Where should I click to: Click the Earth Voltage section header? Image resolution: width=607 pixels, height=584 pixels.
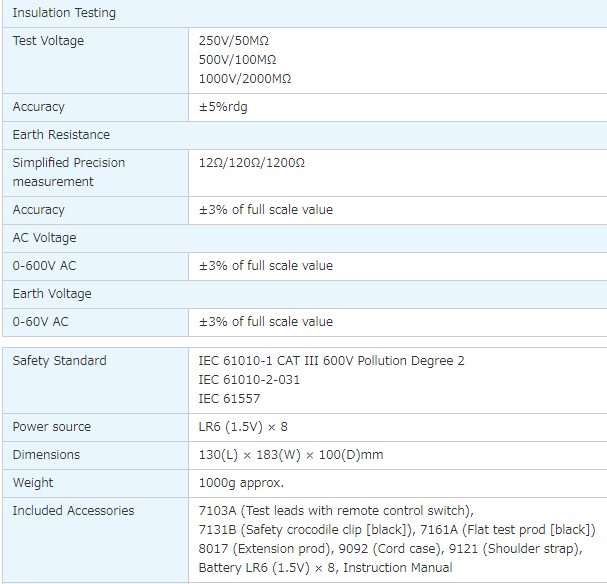tap(305, 294)
